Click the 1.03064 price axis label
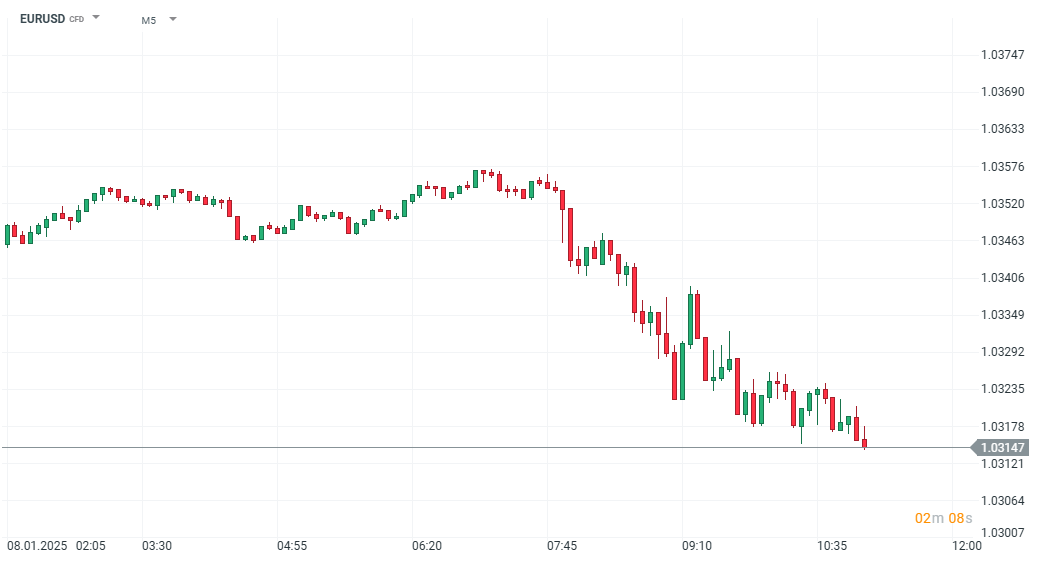1041x563 pixels. tap(1001, 500)
